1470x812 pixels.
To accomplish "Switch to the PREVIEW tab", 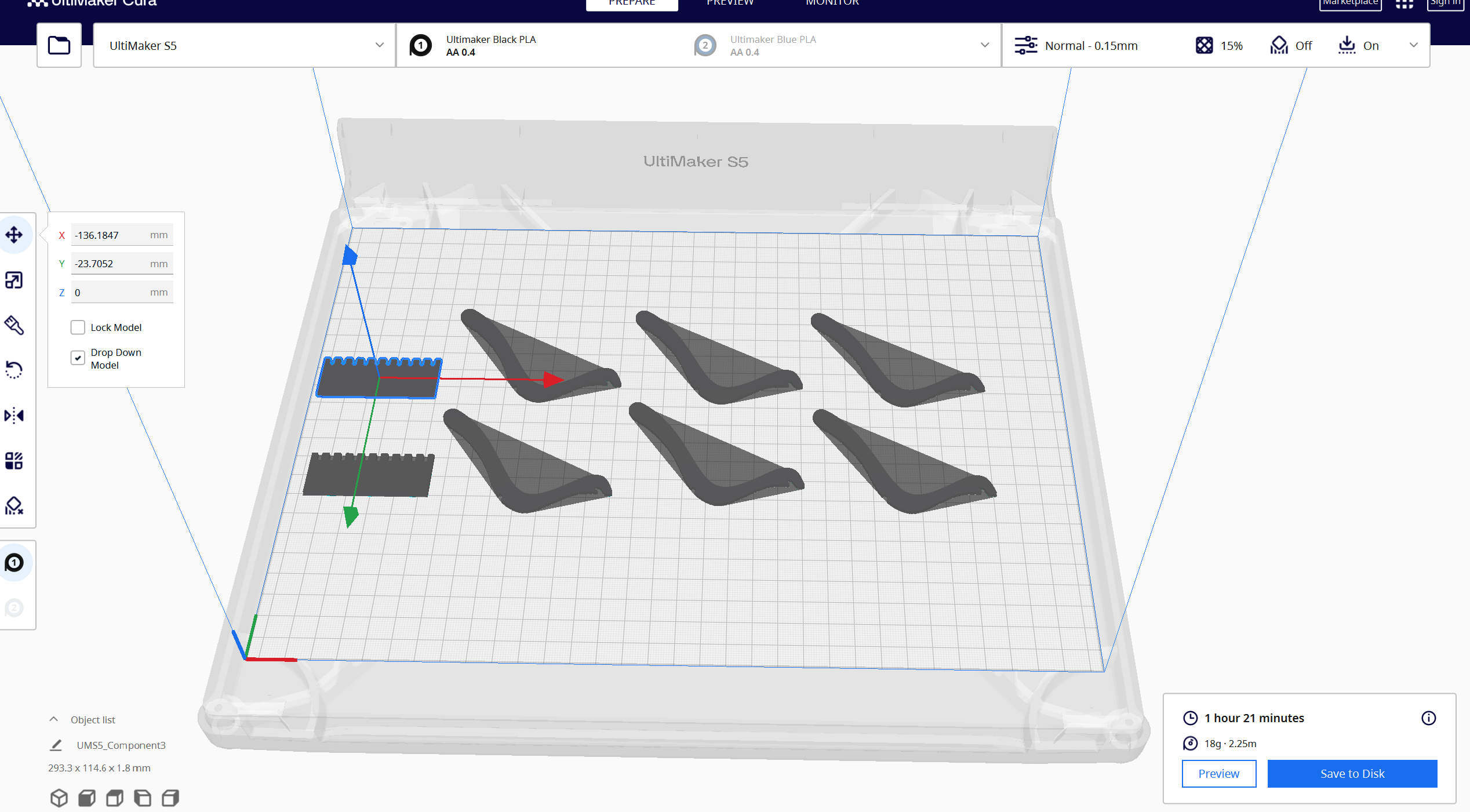I will point(730,3).
